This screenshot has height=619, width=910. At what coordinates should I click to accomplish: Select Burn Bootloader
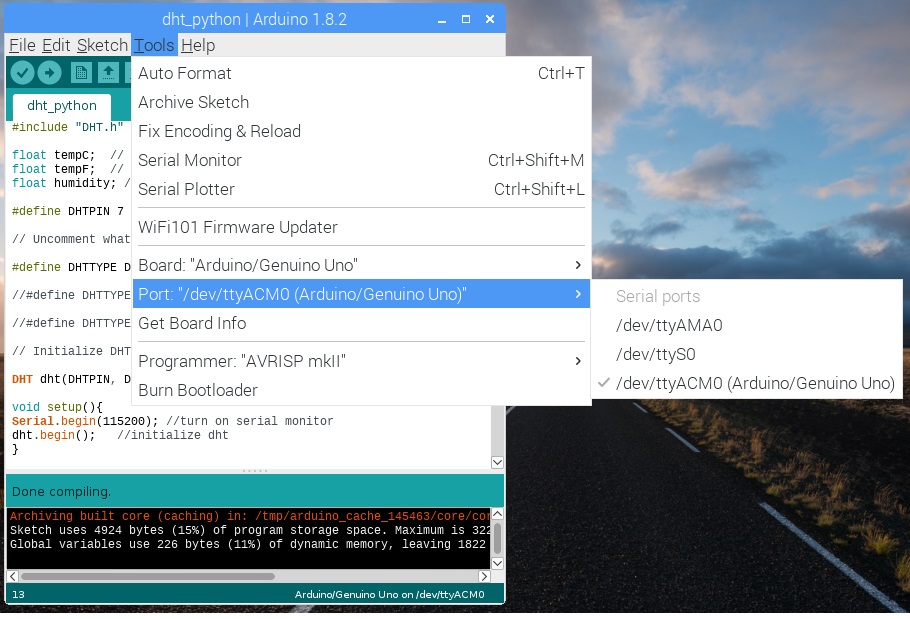361,390
